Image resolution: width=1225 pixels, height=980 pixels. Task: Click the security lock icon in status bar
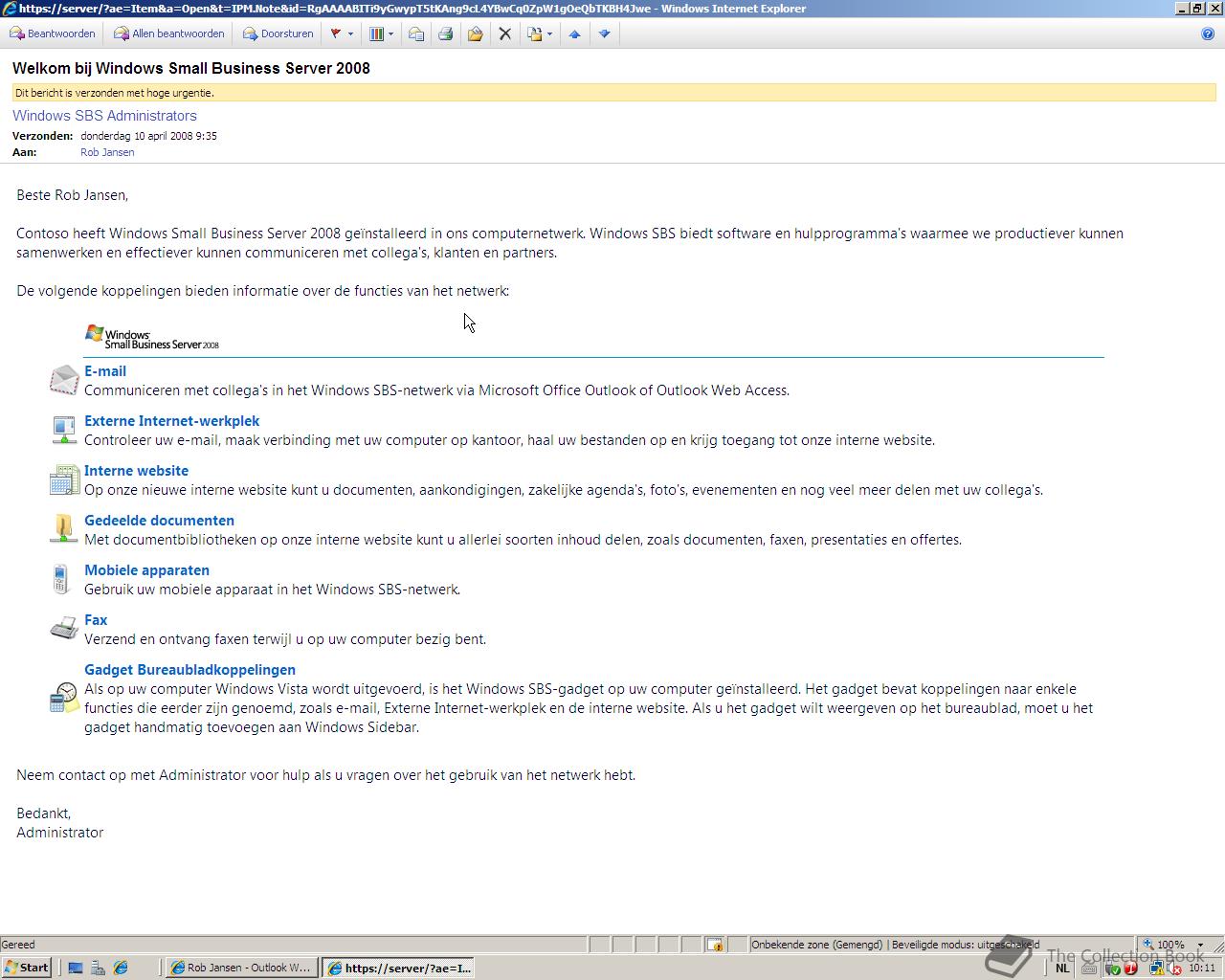(x=715, y=945)
